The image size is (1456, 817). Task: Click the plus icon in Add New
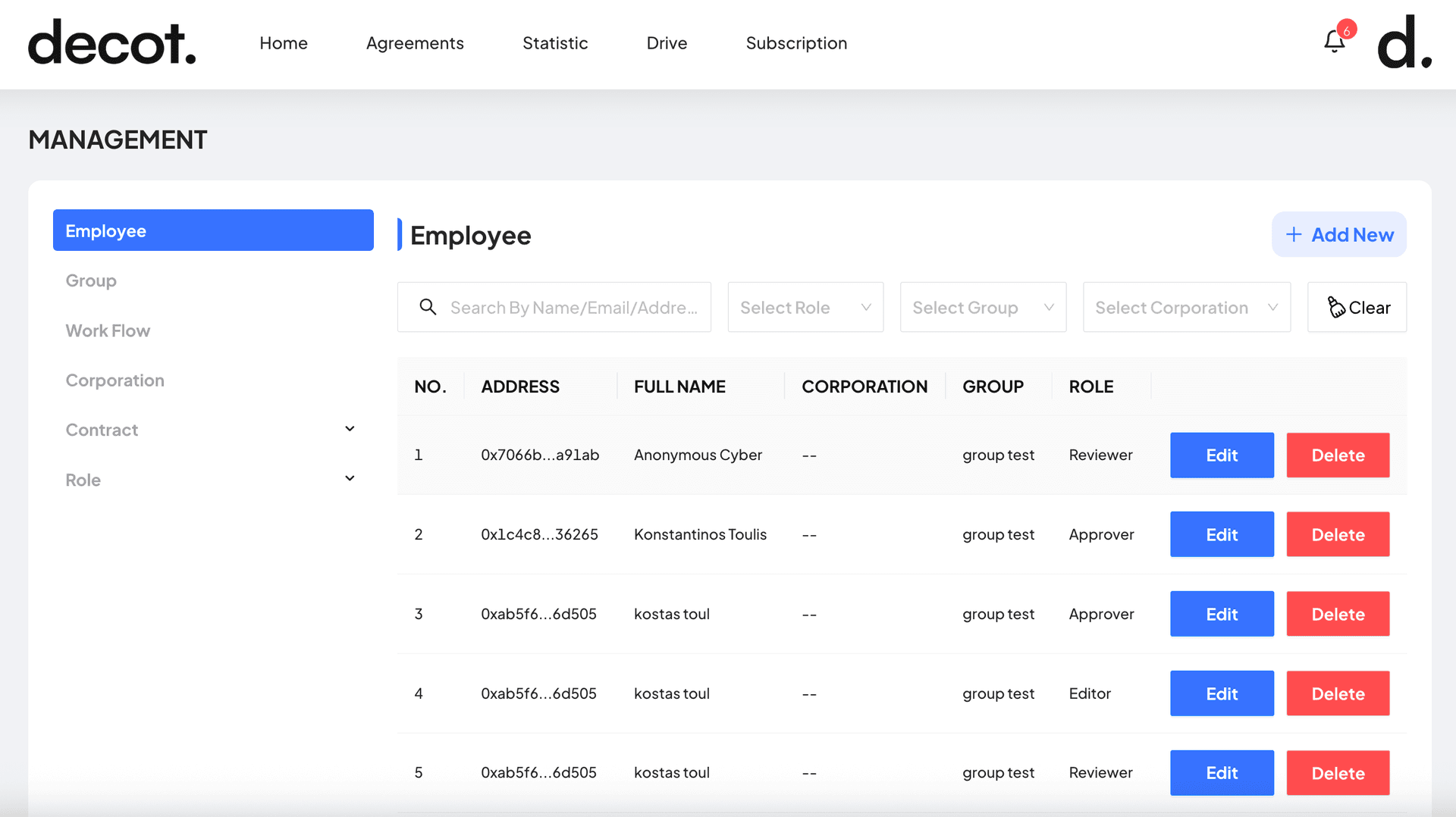pyautogui.click(x=1294, y=235)
